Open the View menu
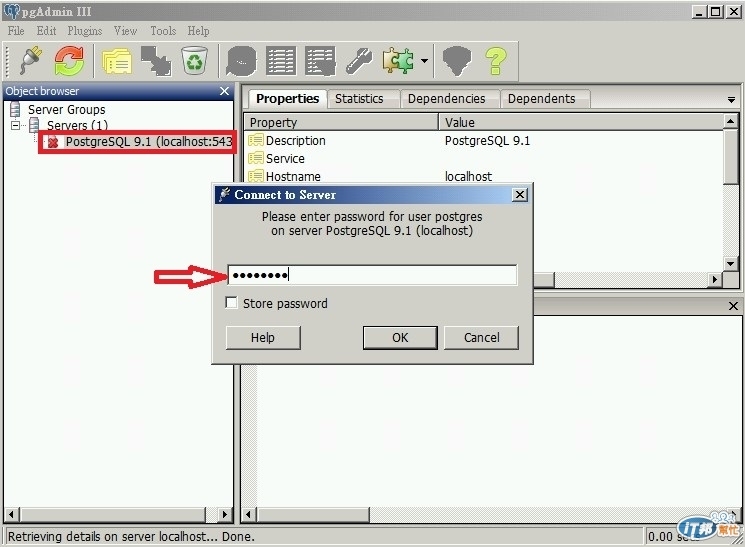 [125, 31]
